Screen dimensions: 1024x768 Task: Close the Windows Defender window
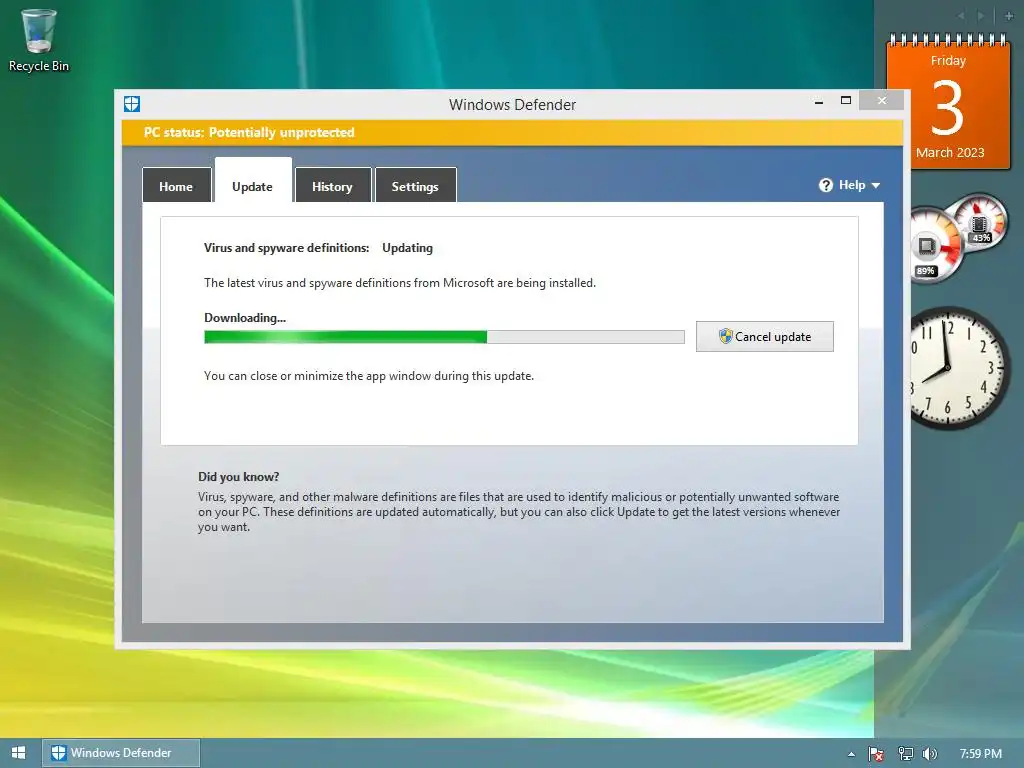coord(882,101)
